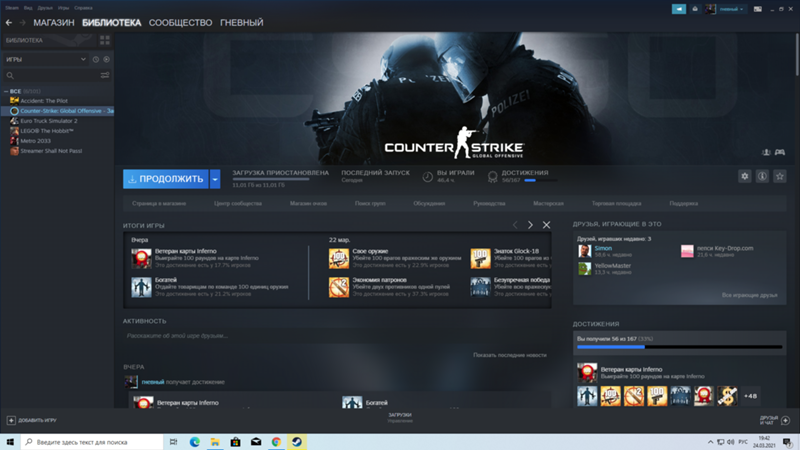Screen dimensions: 800x450
Task: Select Accident: The Pilot game
Action: click(x=44, y=101)
